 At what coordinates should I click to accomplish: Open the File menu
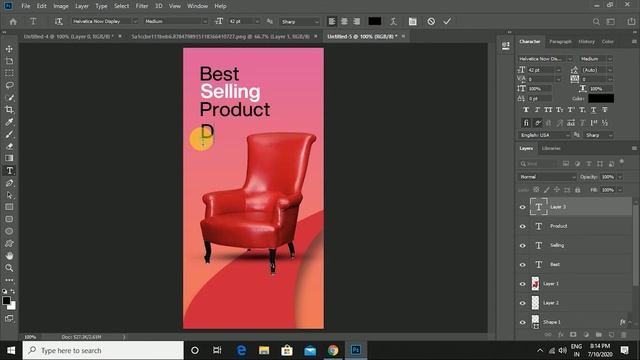click(26, 6)
